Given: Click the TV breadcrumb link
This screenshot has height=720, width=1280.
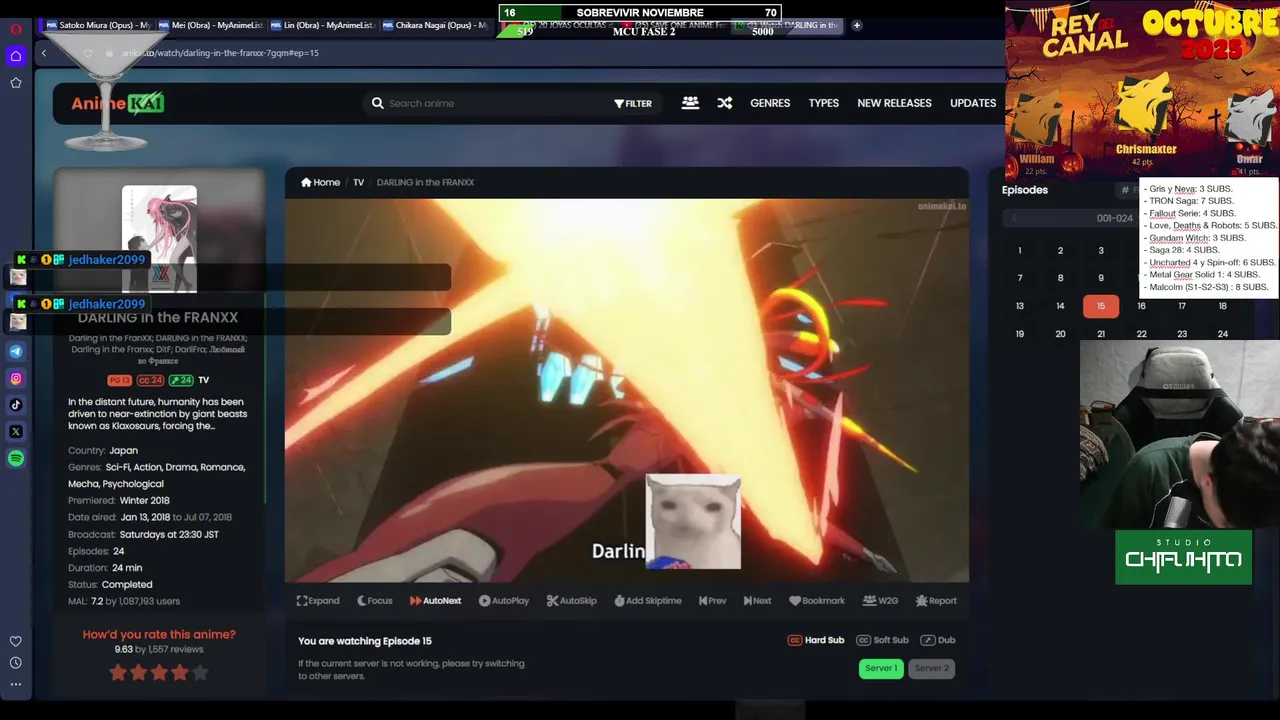Looking at the screenshot, I should click(x=358, y=182).
